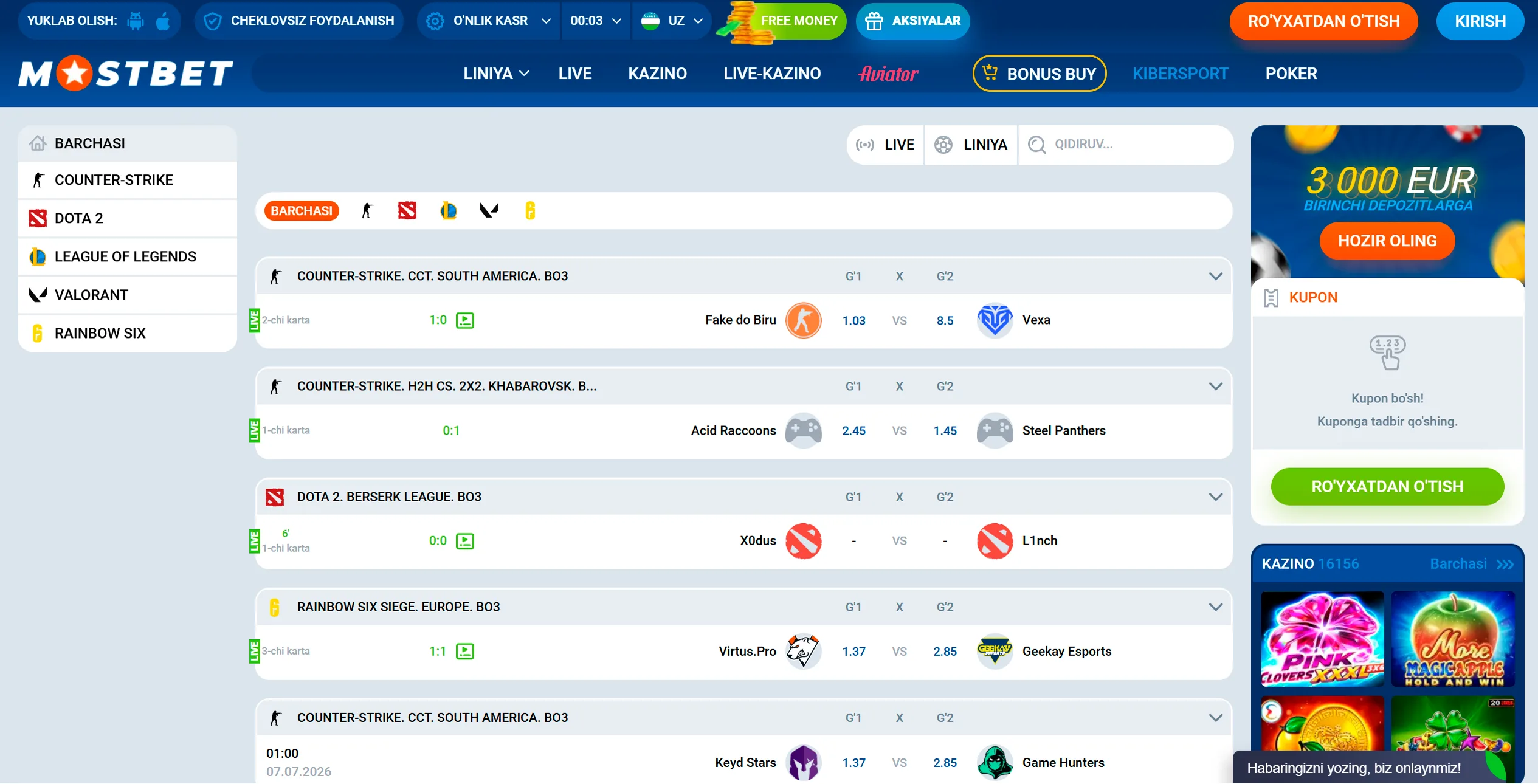
Task: Click the Keyd Stars team logo
Action: click(803, 763)
